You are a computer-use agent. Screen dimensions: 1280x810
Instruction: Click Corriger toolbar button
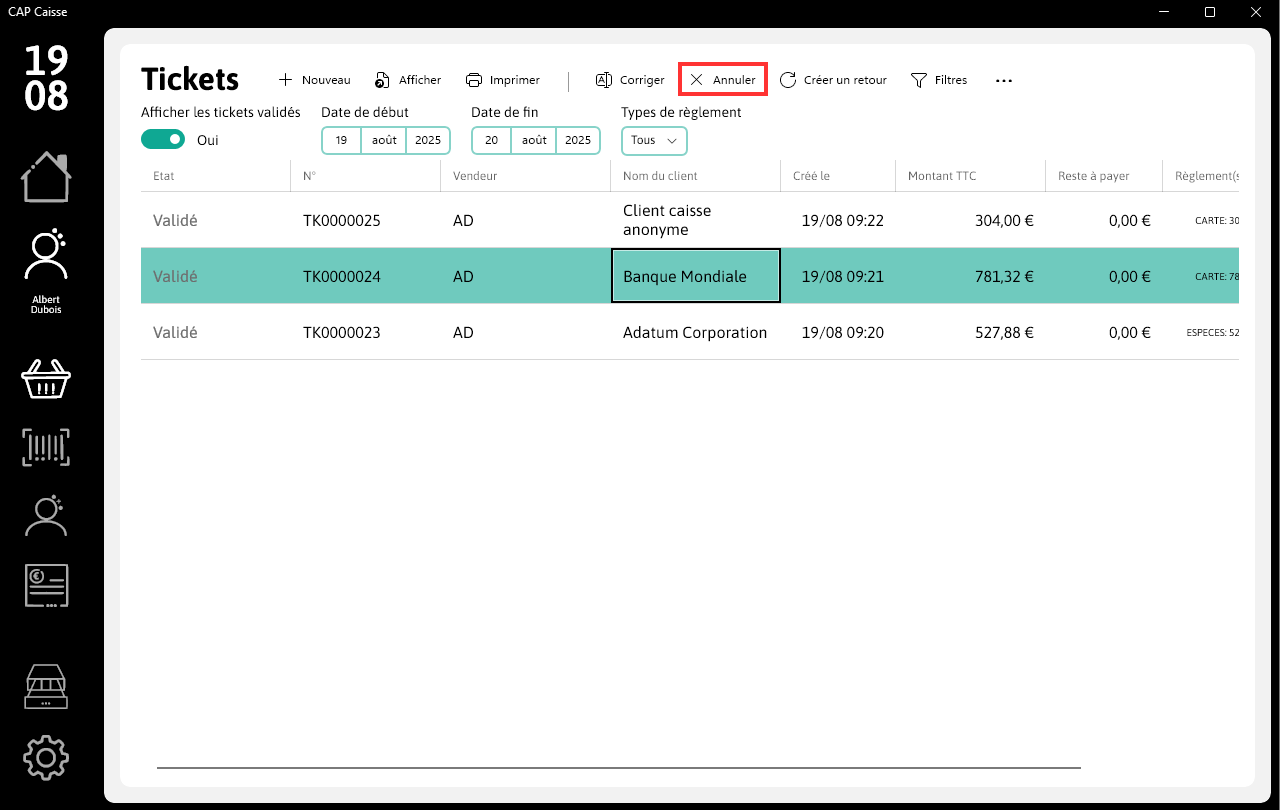630,80
